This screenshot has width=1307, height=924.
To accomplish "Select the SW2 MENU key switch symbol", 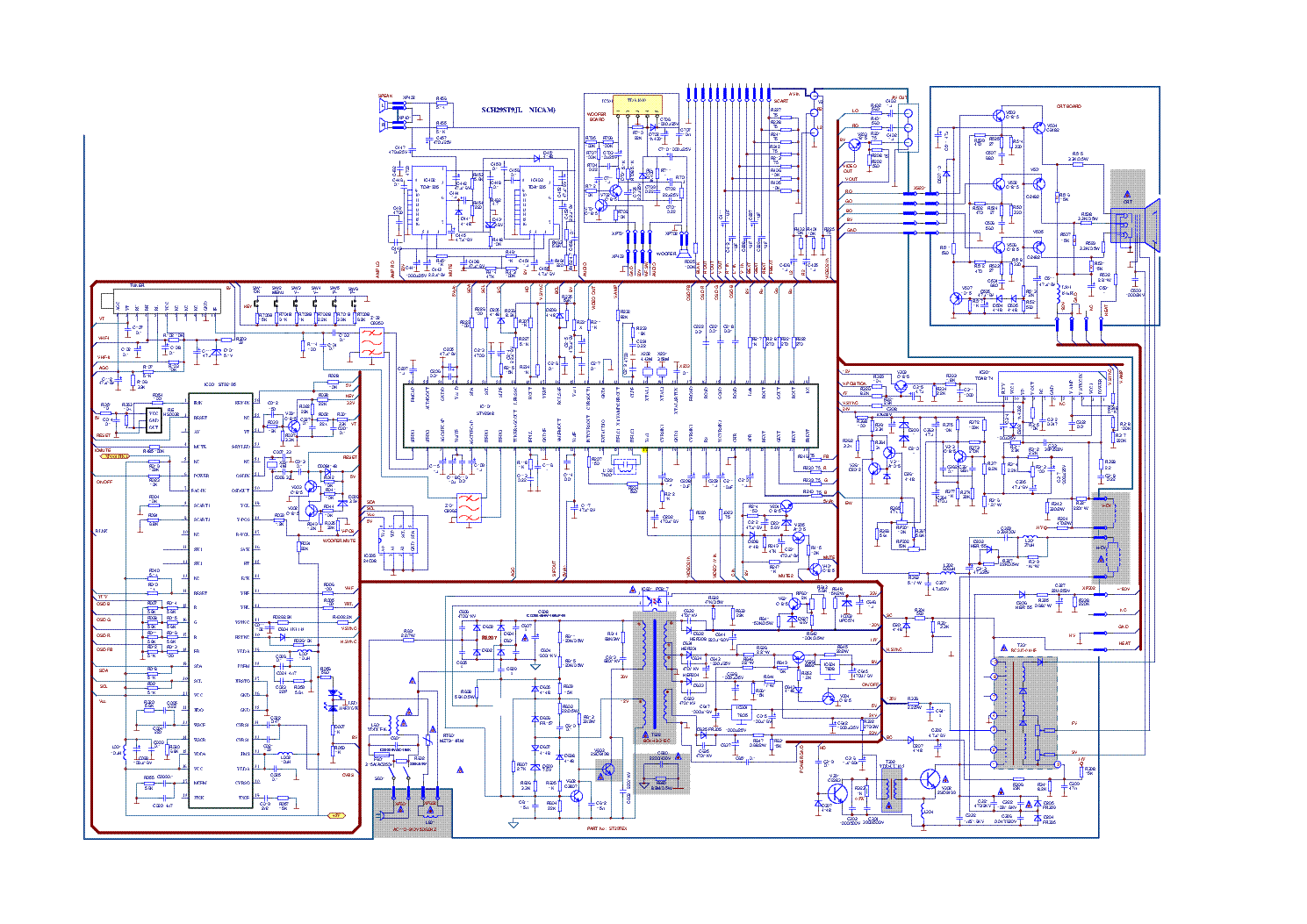I will pyautogui.click(x=277, y=304).
